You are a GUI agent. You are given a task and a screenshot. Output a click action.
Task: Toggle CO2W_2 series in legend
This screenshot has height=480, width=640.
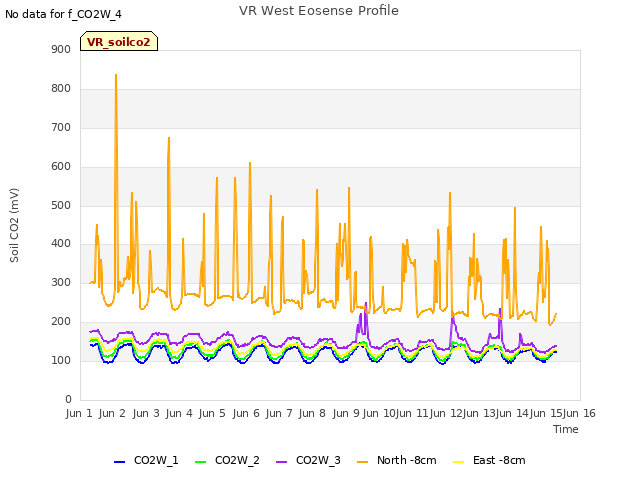(x=227, y=460)
